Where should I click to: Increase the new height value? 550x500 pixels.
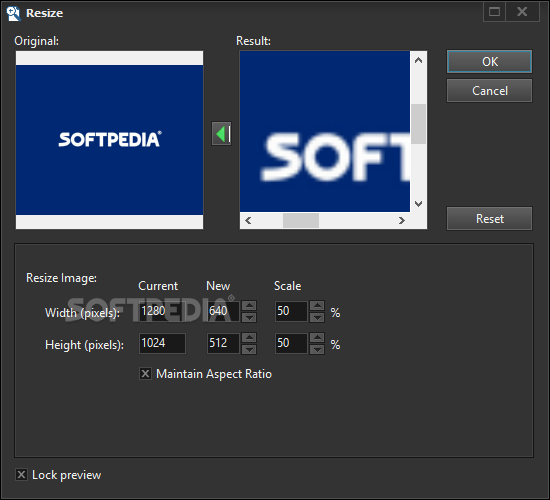click(249, 338)
